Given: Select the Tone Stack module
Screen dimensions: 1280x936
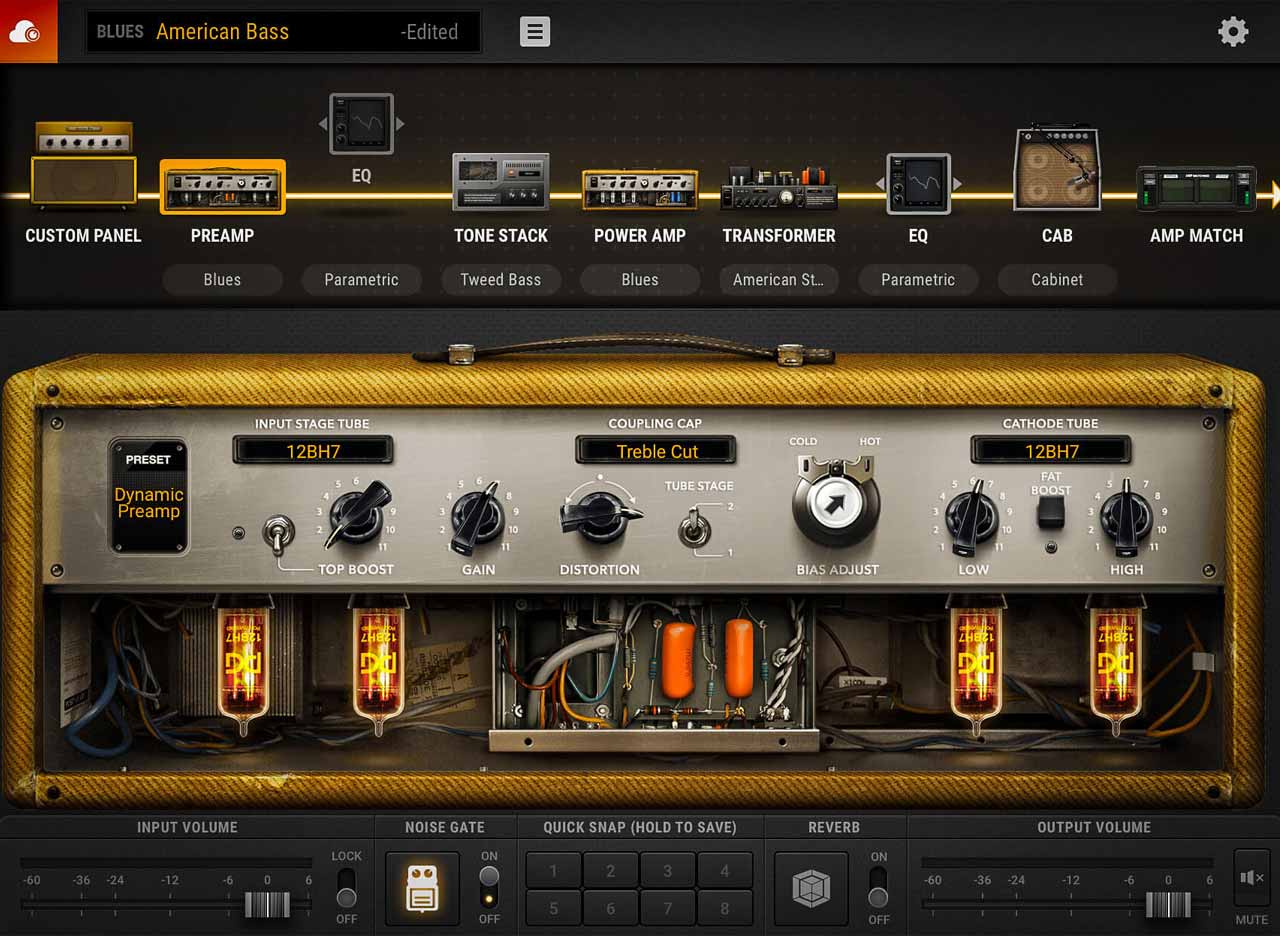Looking at the screenshot, I should point(500,181).
